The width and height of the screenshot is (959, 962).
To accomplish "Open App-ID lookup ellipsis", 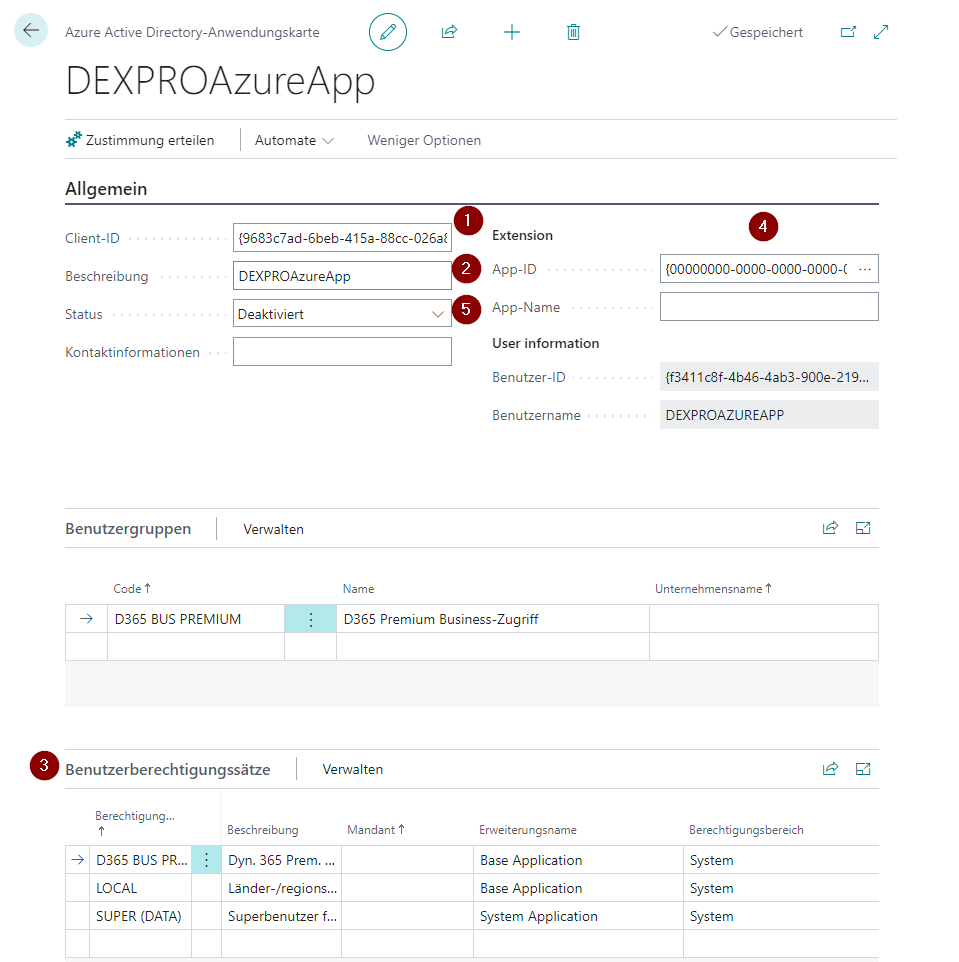I will [866, 269].
